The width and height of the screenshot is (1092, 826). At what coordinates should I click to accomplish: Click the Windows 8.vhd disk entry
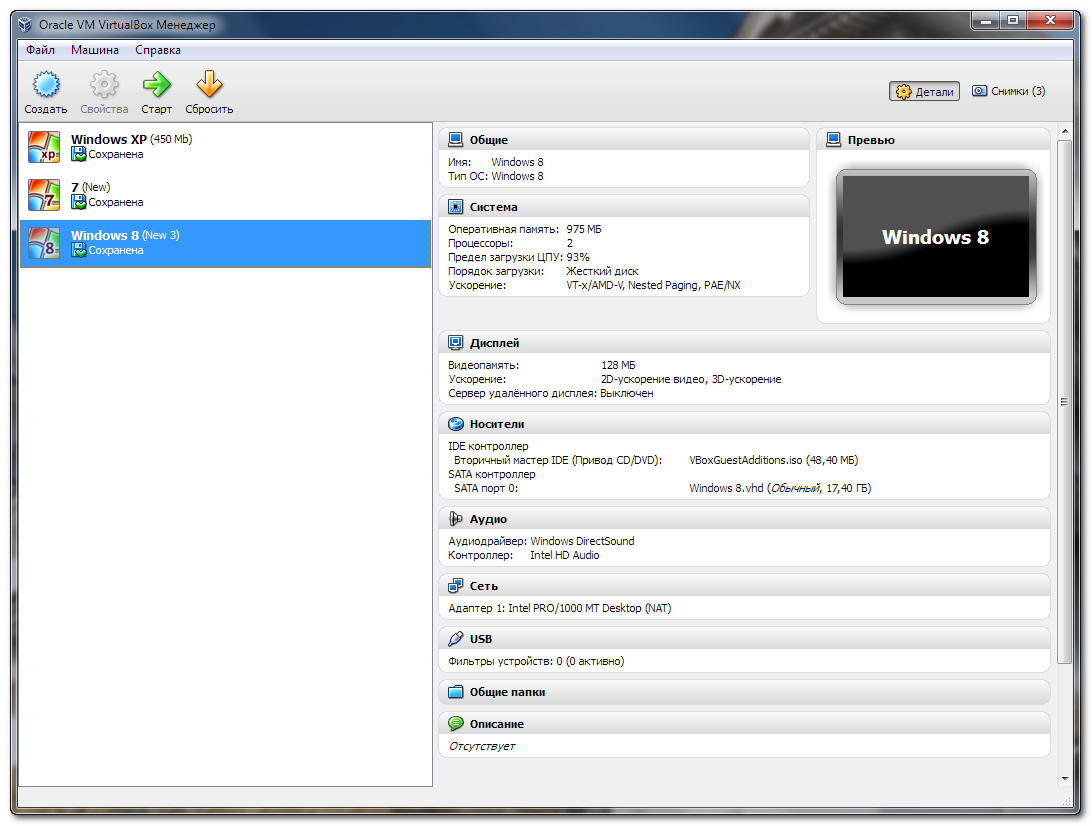point(780,488)
